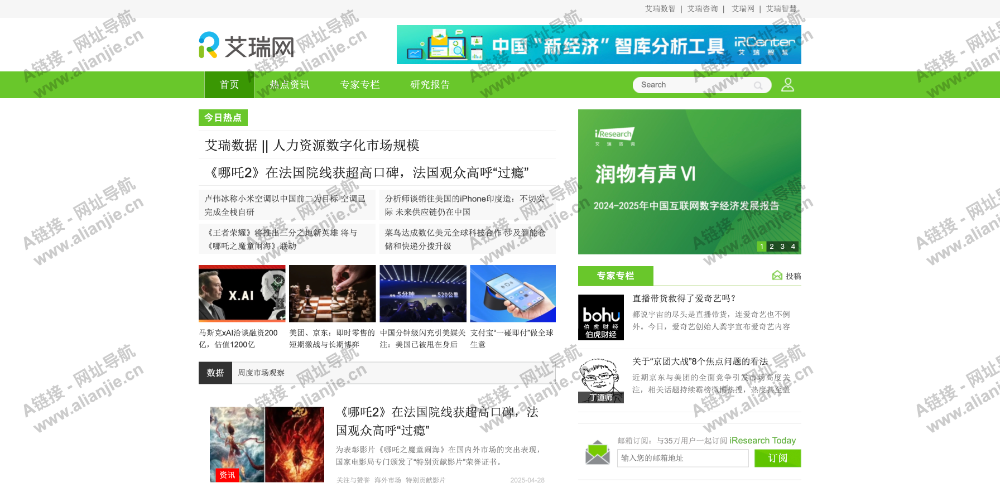
Task: Click the Alipay phone thumbnail
Action: (513, 293)
